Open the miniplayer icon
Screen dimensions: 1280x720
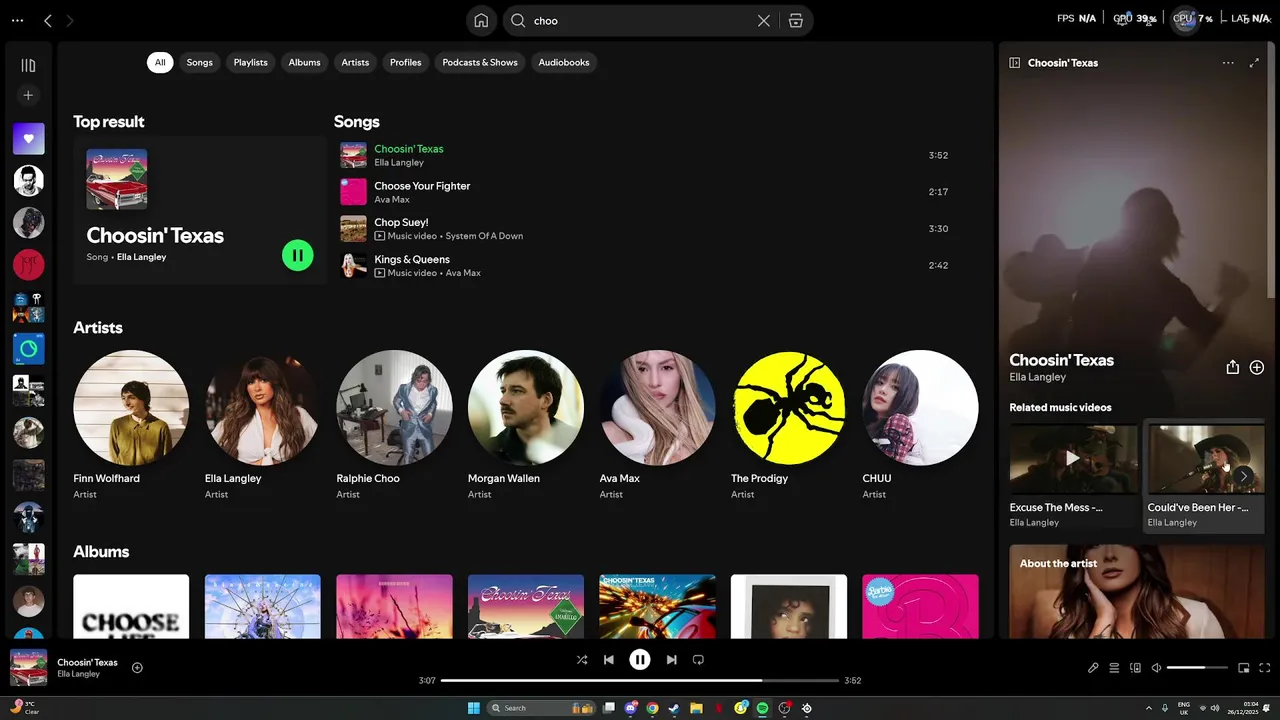tap(1244, 668)
